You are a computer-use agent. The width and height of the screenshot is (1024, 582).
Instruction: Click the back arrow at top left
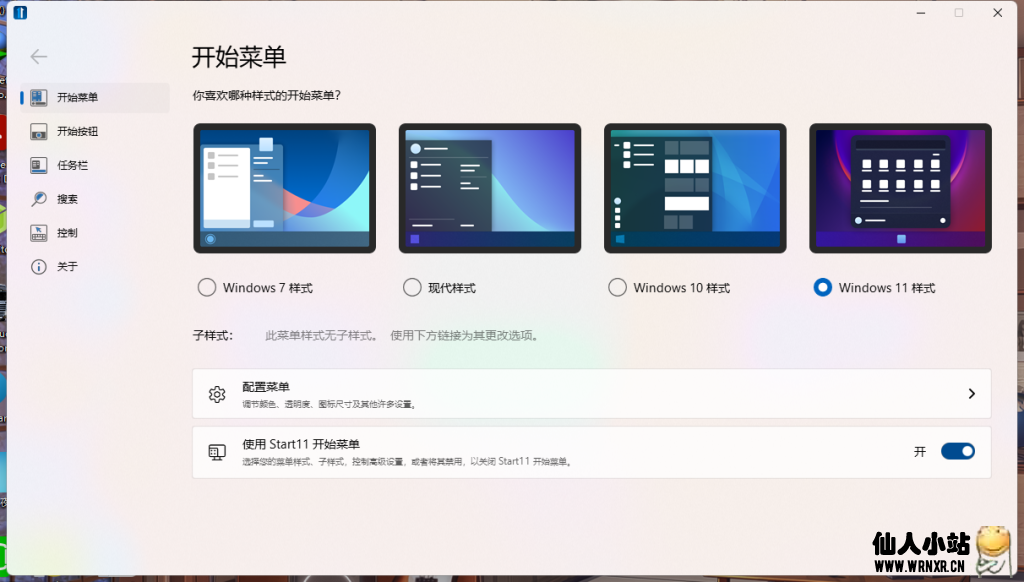(38, 57)
